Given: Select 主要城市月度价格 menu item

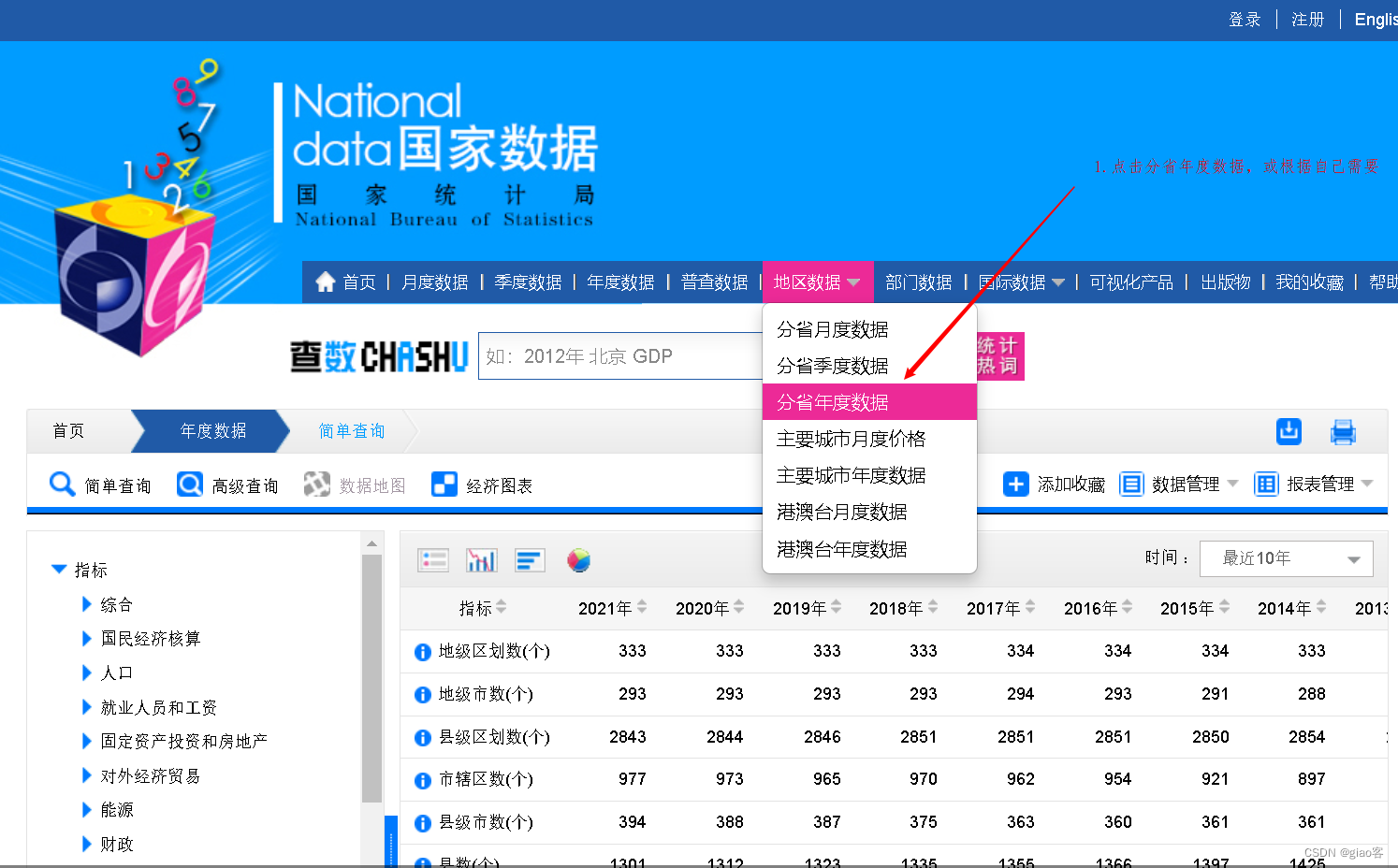Looking at the screenshot, I should (x=870, y=439).
